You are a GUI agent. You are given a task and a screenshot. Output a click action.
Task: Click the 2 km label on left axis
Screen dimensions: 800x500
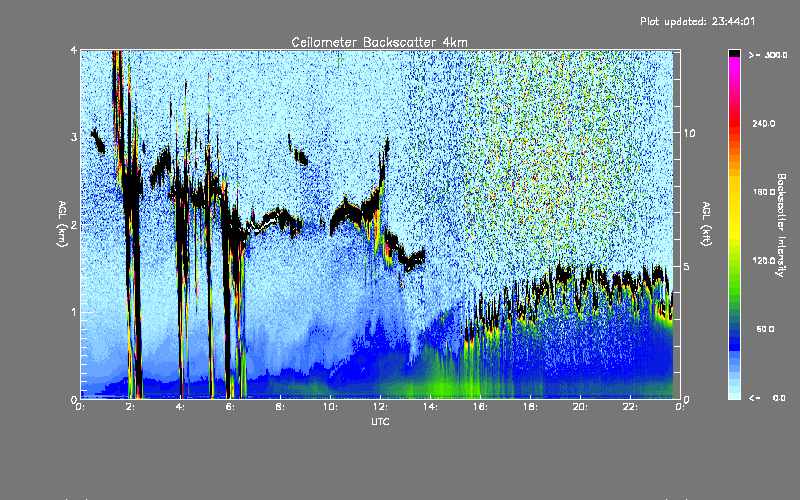tap(74, 224)
